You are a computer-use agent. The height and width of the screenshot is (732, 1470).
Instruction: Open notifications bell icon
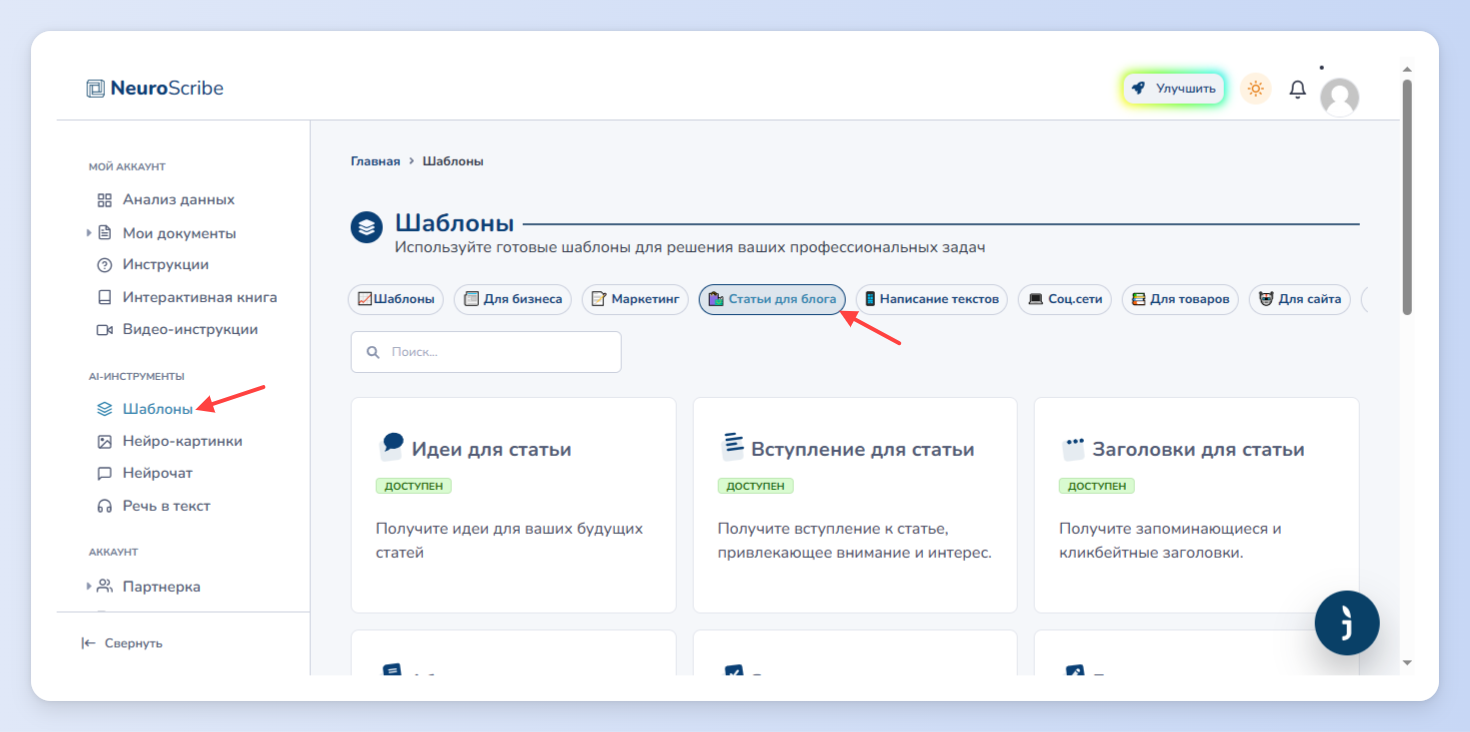tap(1297, 89)
